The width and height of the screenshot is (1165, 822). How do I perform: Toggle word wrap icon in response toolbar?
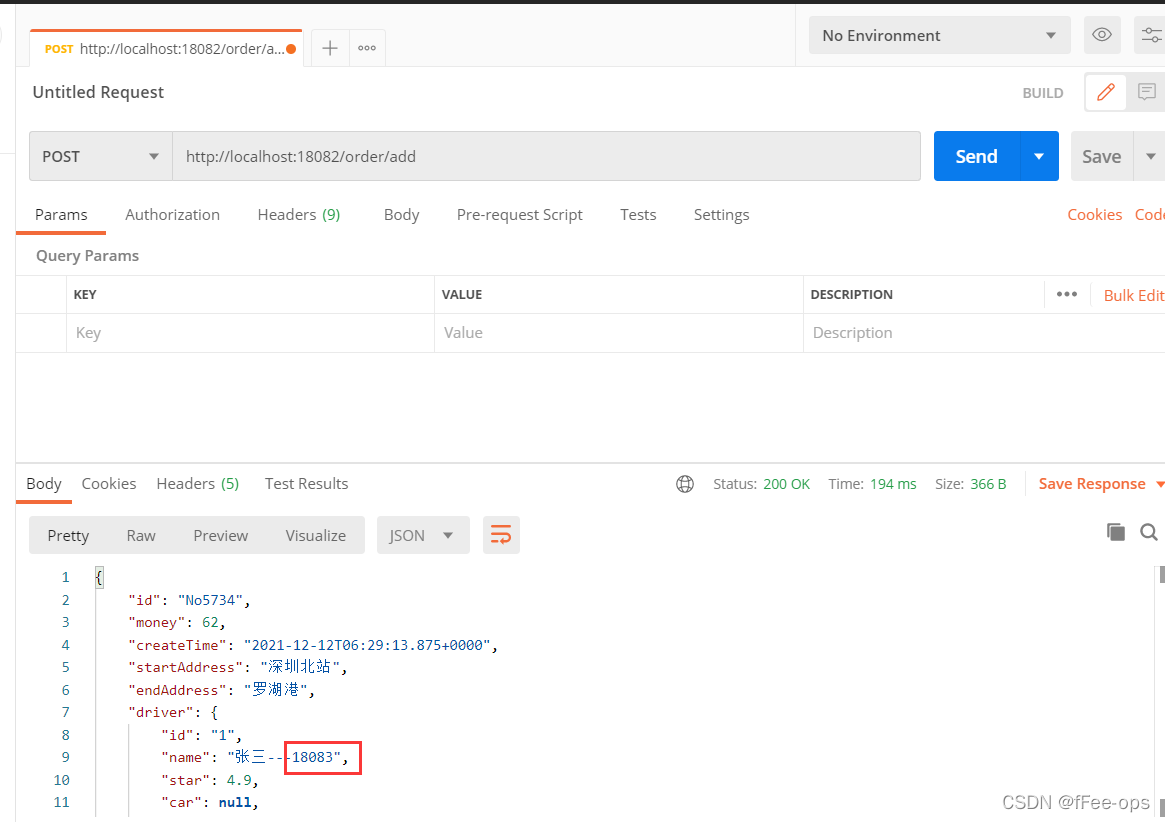click(x=501, y=535)
